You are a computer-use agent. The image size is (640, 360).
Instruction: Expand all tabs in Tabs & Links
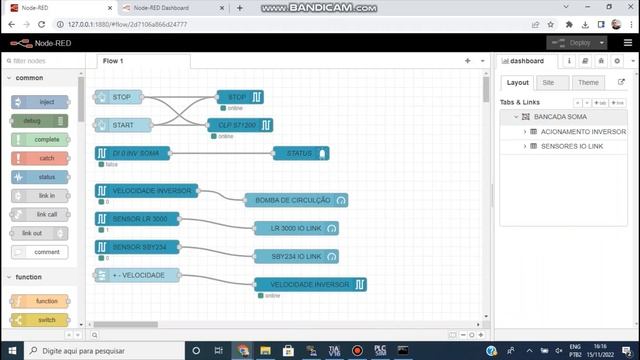587,103
